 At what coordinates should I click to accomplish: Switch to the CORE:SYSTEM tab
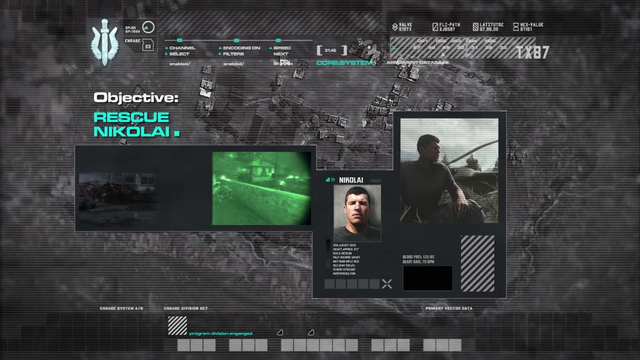tap(344, 63)
